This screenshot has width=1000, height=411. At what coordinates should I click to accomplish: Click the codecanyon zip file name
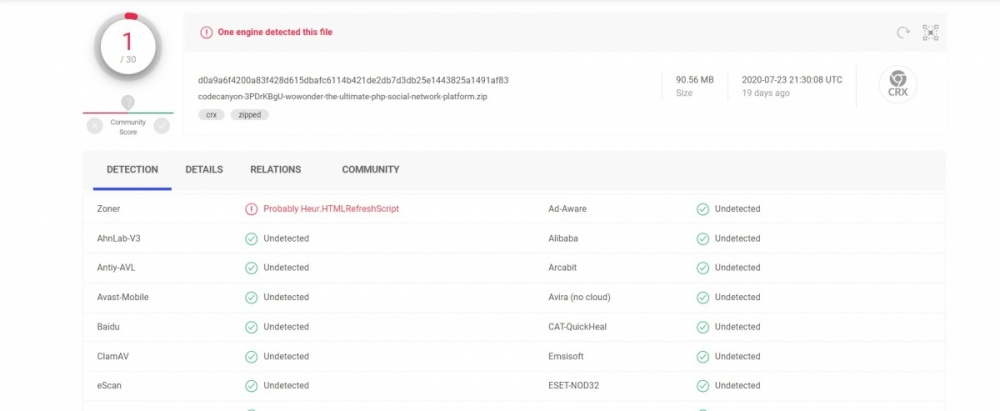(342, 97)
